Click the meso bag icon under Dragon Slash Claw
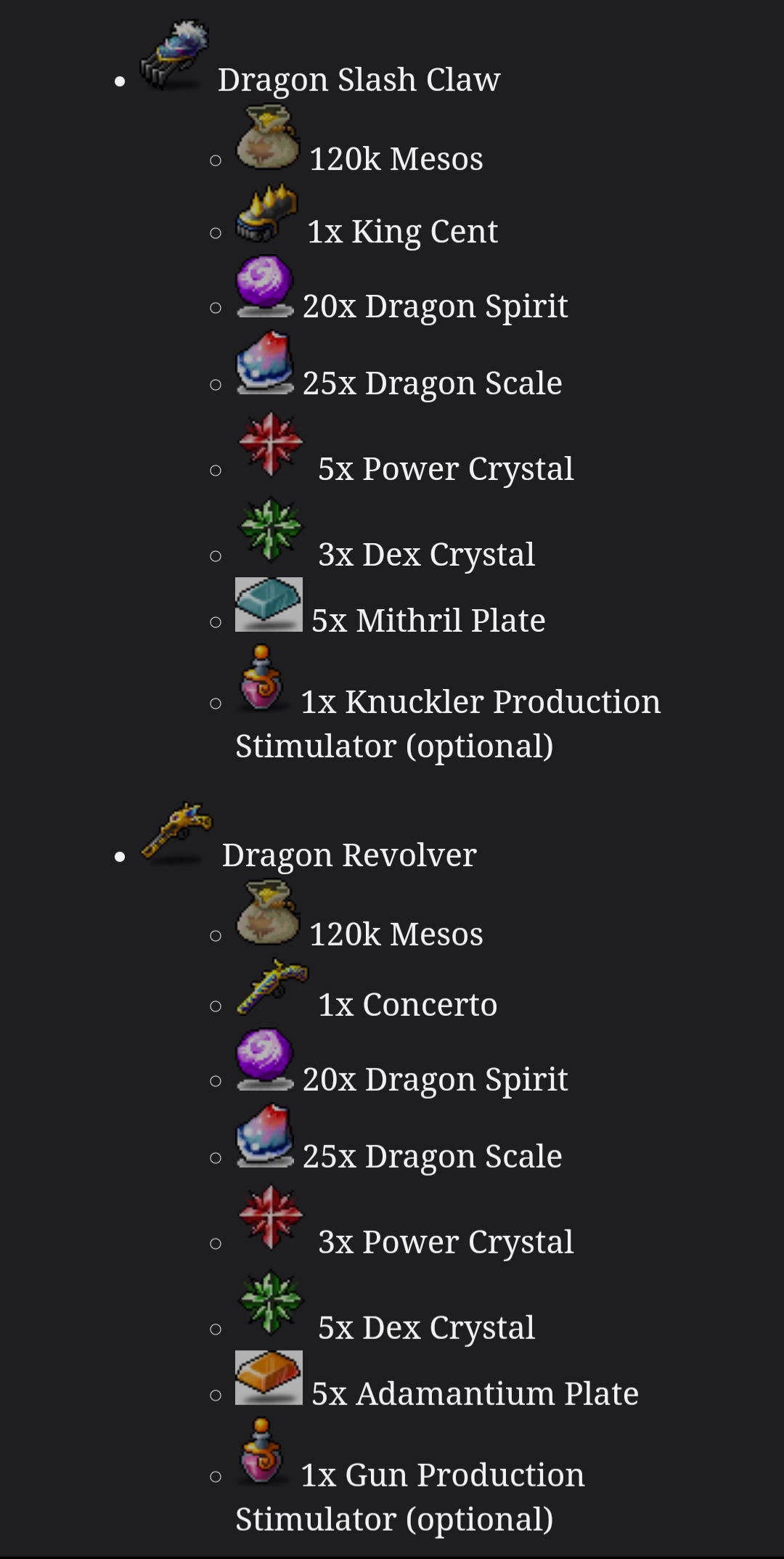 tap(268, 138)
